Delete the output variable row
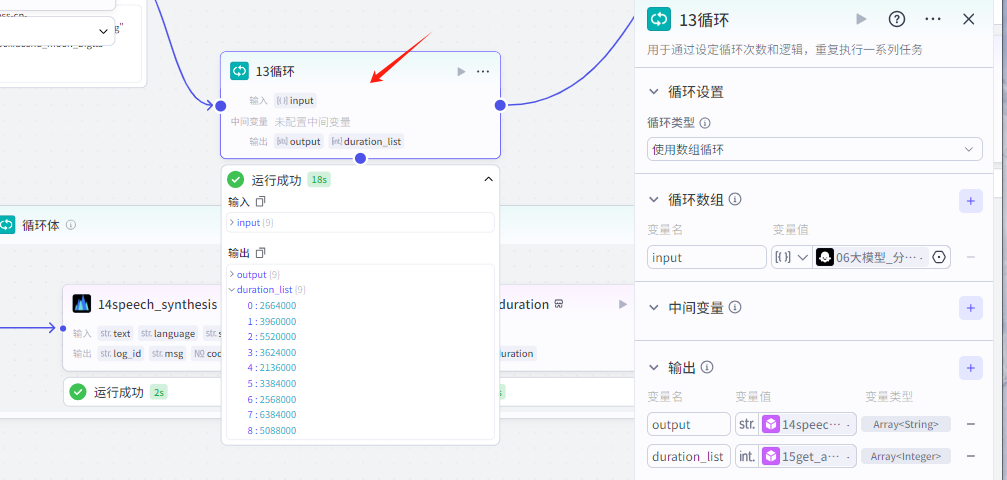 [970, 424]
